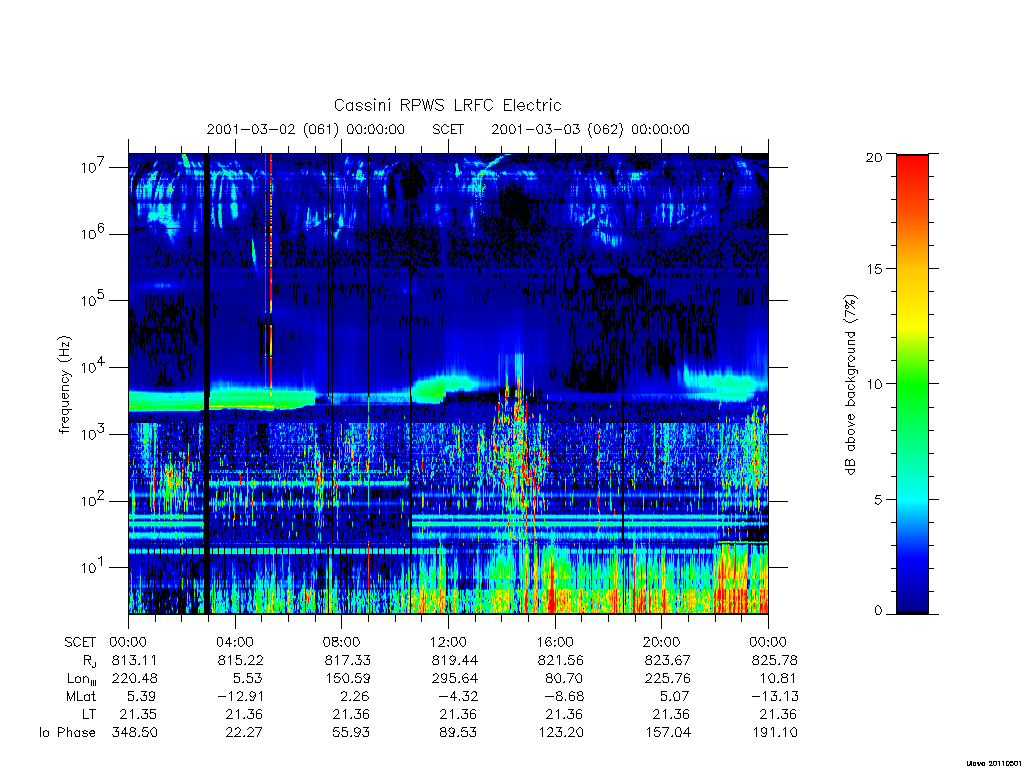
Task: Click MLat value '-8.68'
Action: [562, 696]
